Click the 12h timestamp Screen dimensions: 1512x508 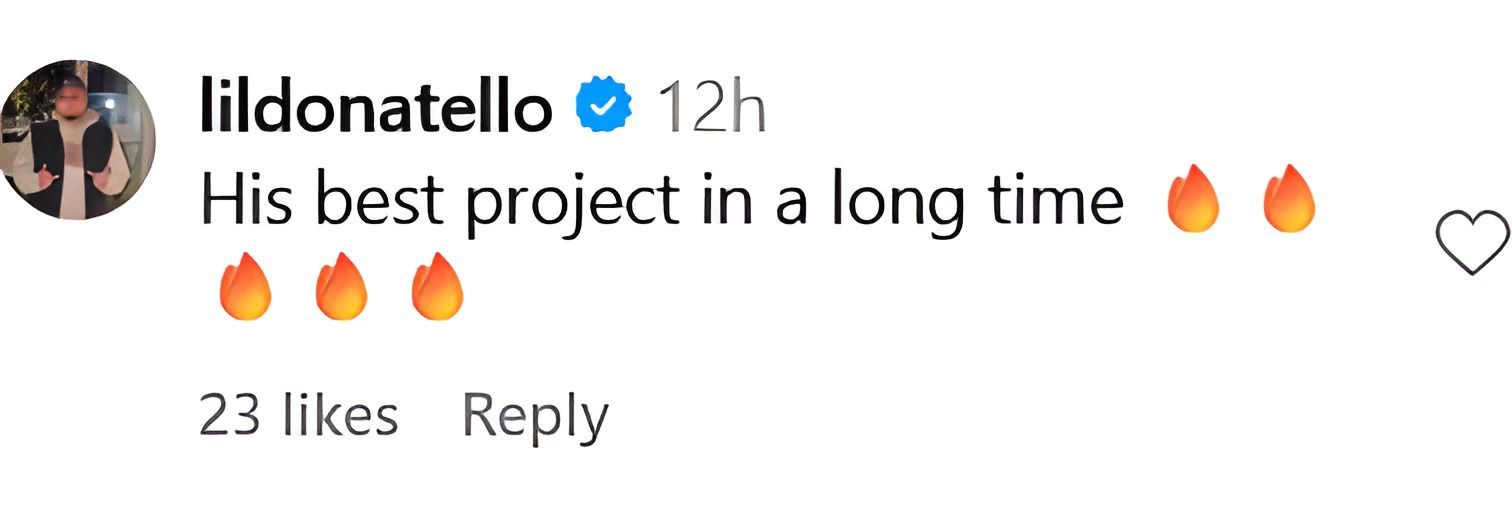(x=710, y=108)
